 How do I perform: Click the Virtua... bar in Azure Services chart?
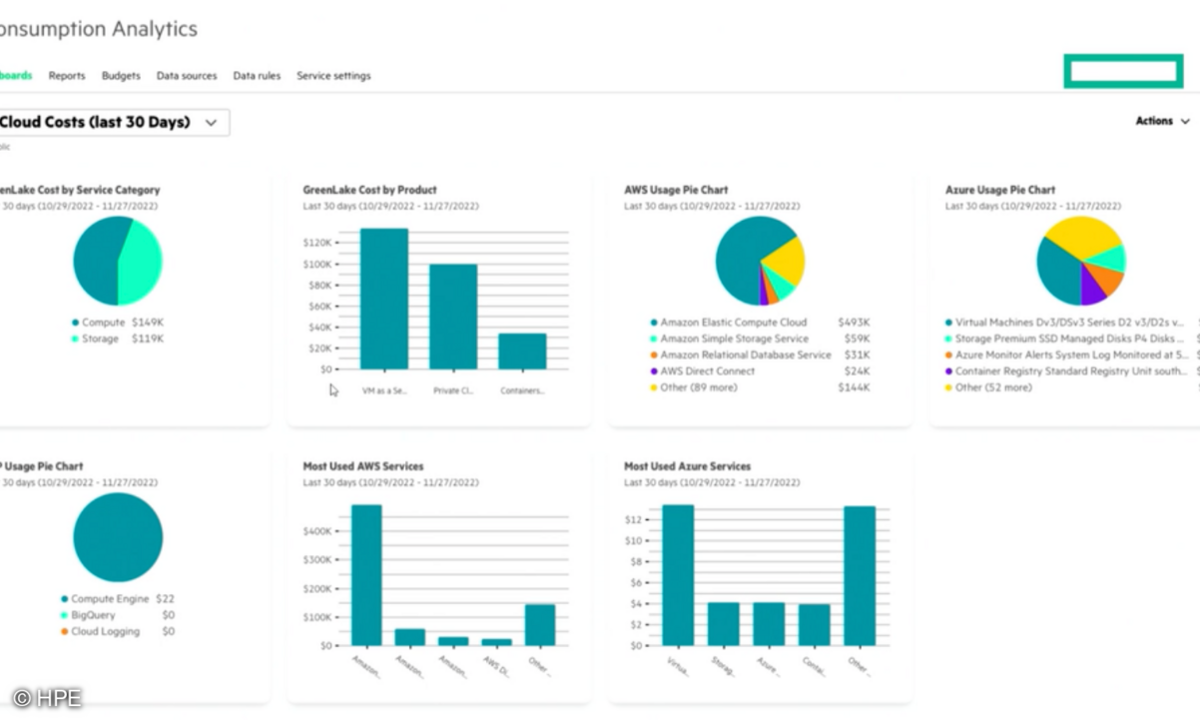pyautogui.click(x=678, y=575)
